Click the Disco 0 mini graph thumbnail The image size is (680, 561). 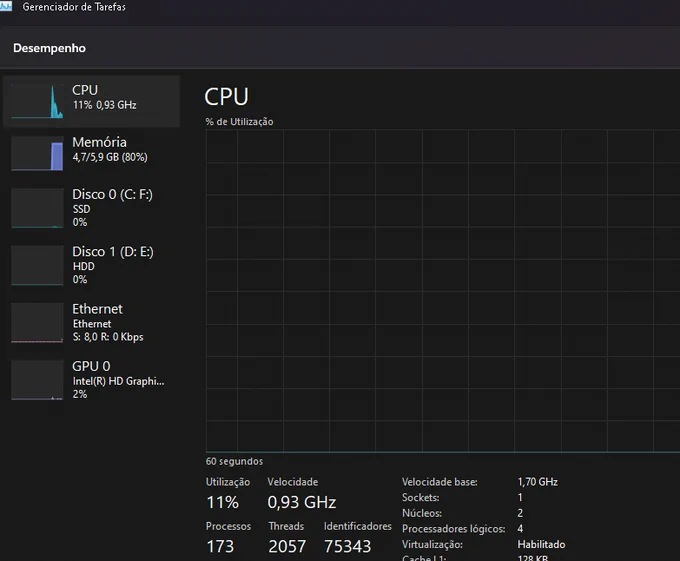click(37, 208)
